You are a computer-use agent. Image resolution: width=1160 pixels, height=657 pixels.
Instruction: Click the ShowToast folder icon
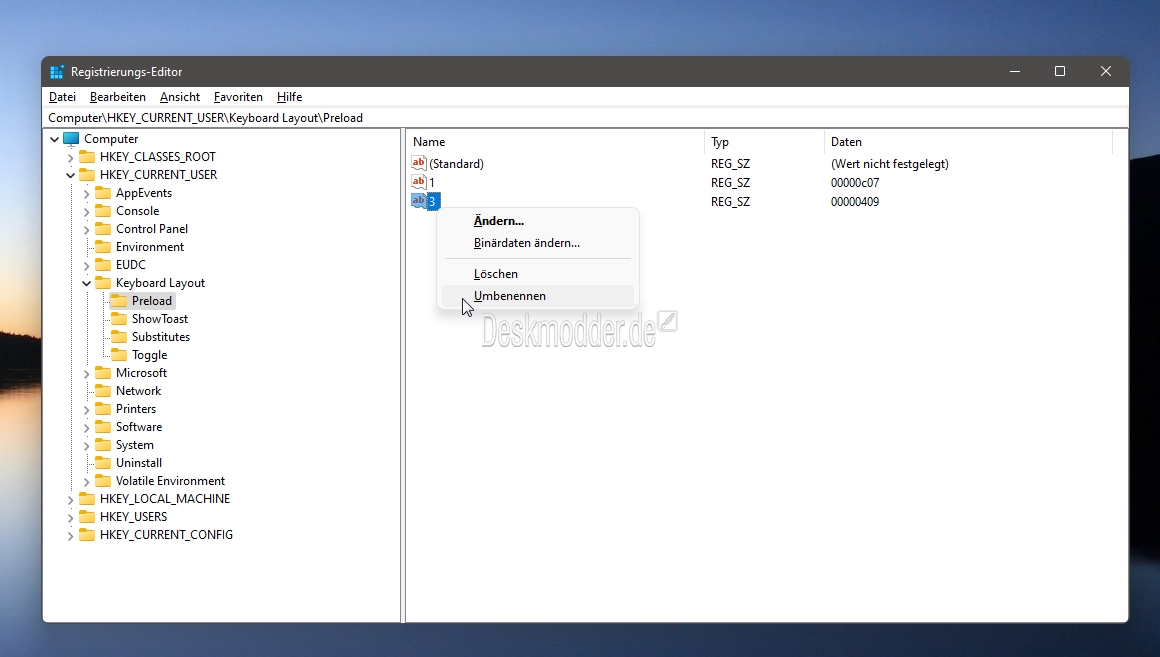(x=118, y=319)
